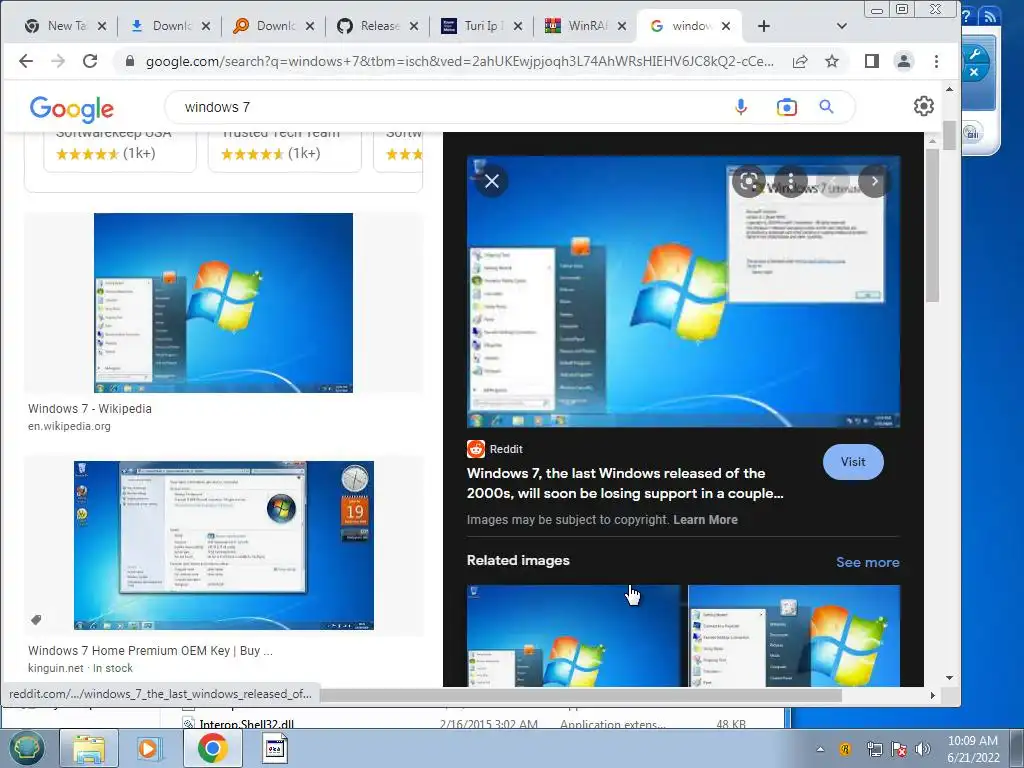Close the Release GitHub tab
The image size is (1024, 768).
(414, 26)
